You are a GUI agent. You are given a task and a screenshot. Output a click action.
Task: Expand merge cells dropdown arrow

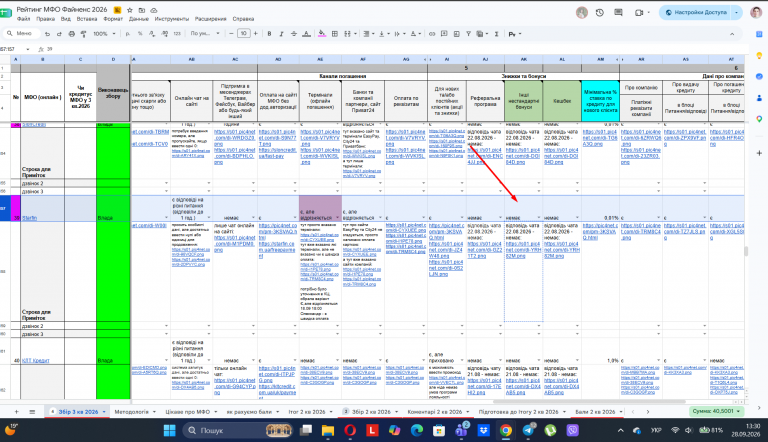[x=355, y=34]
